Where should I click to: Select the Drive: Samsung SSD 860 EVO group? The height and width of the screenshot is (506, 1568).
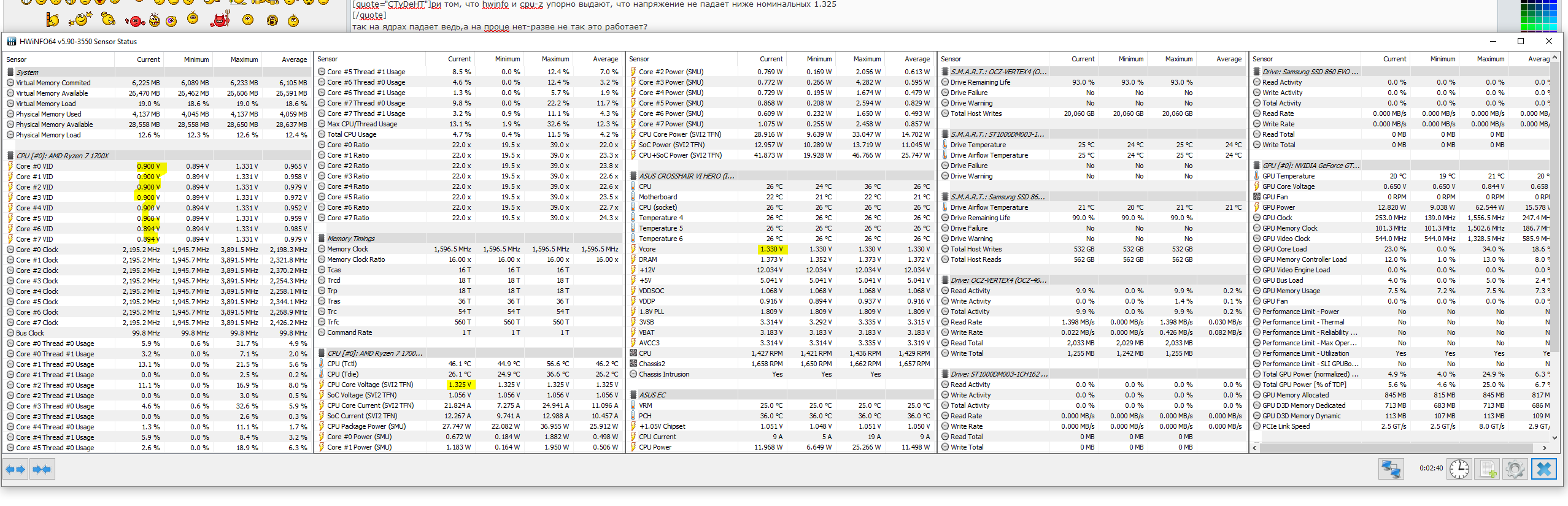pos(1401,72)
